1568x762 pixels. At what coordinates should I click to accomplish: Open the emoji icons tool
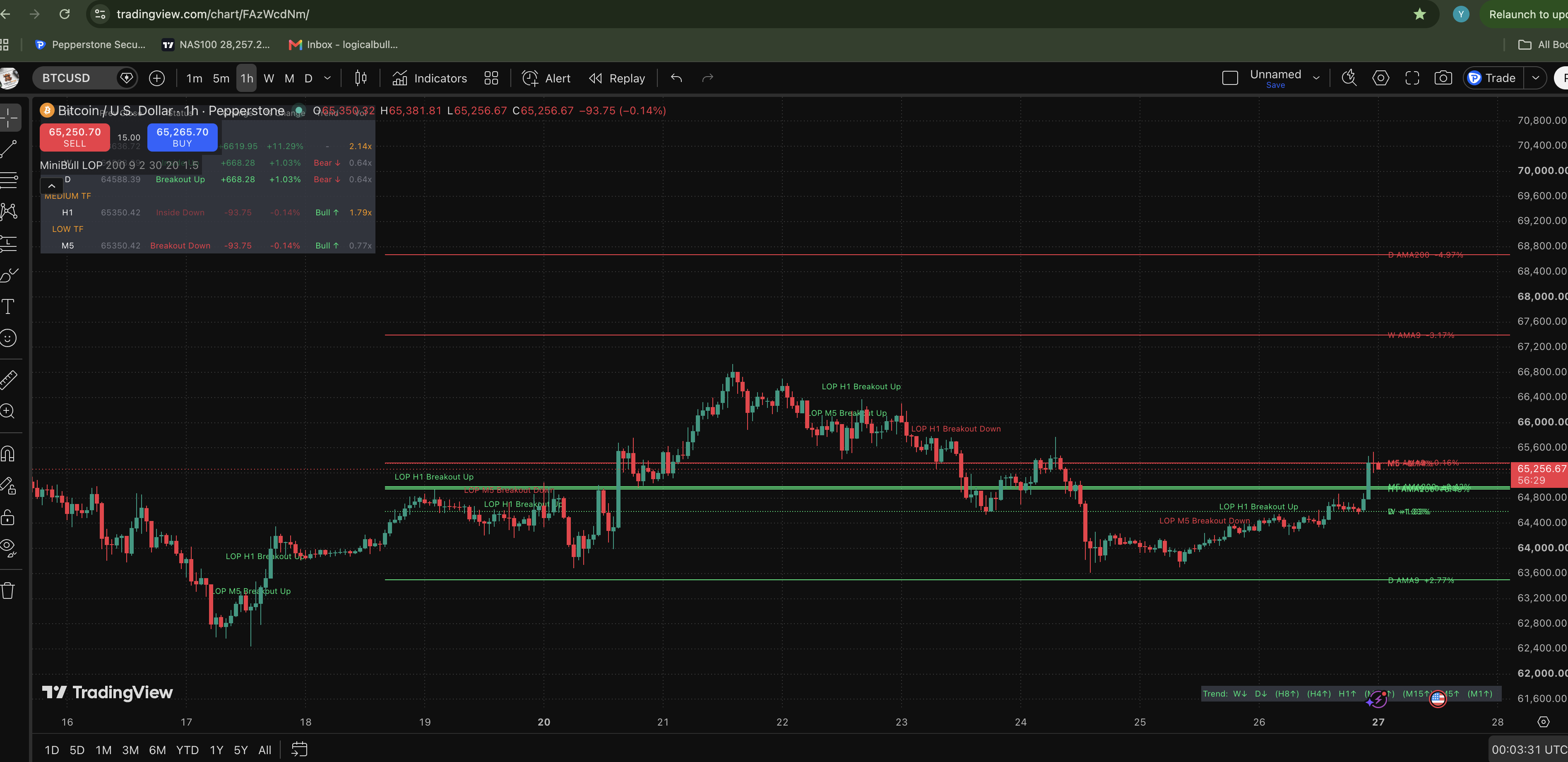coord(9,338)
